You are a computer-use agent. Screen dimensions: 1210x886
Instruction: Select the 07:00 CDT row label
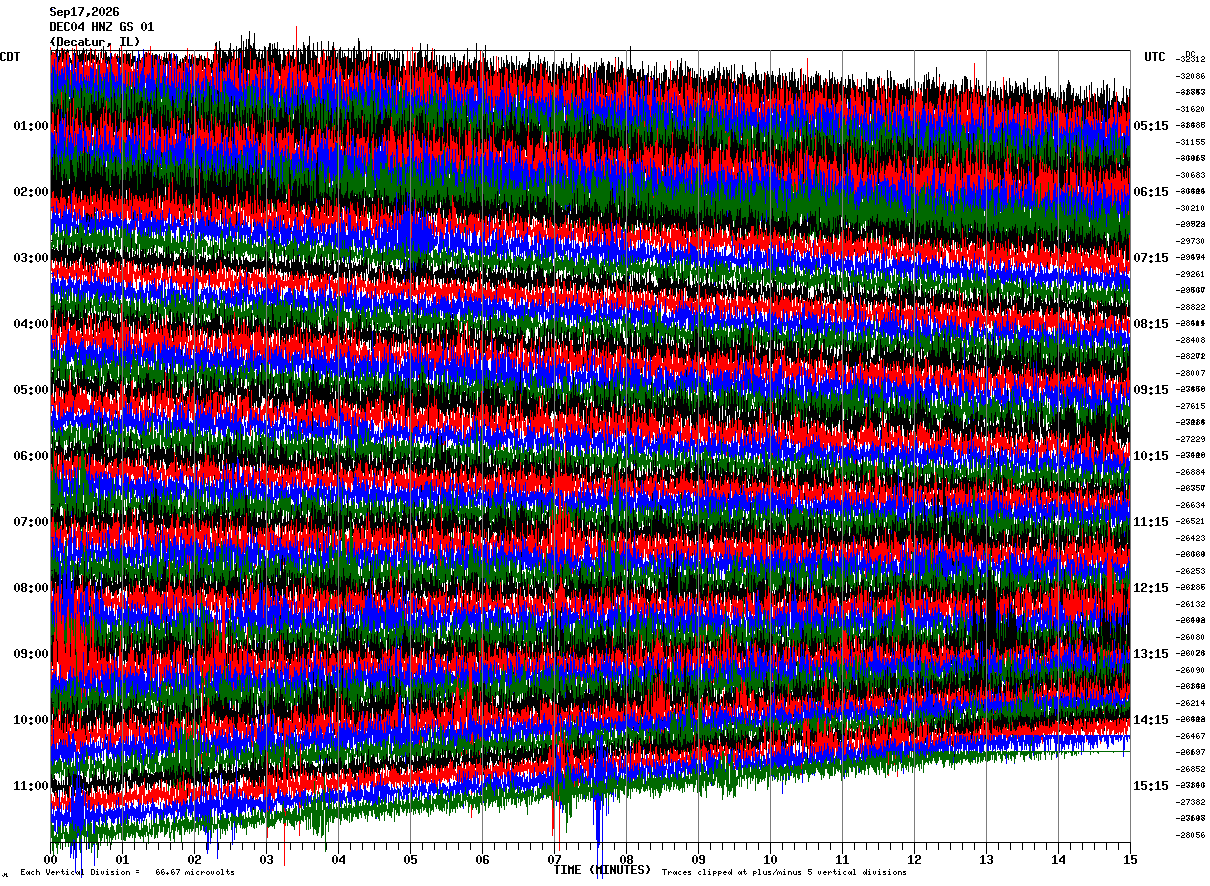(31, 522)
